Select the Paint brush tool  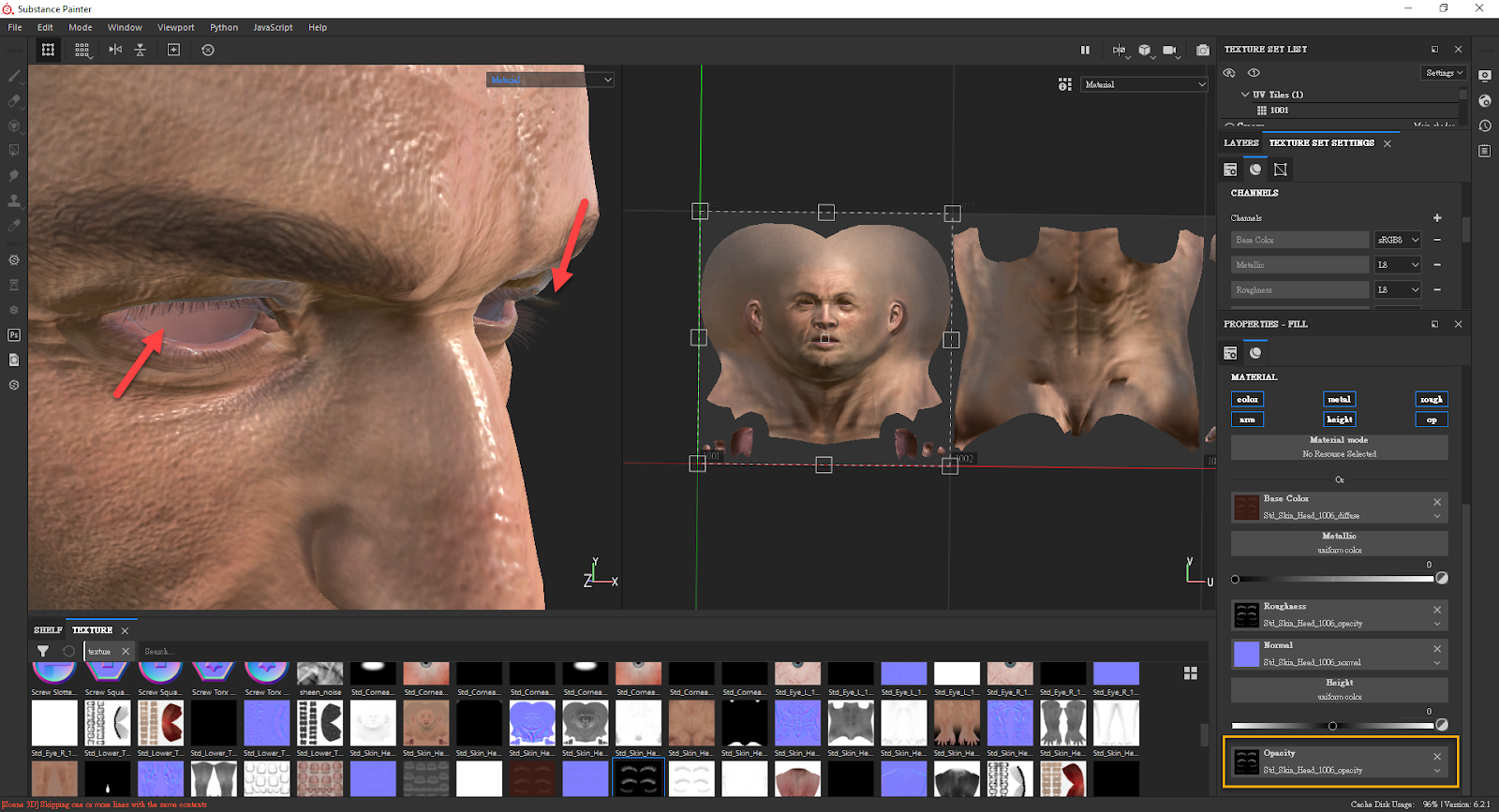(x=14, y=76)
